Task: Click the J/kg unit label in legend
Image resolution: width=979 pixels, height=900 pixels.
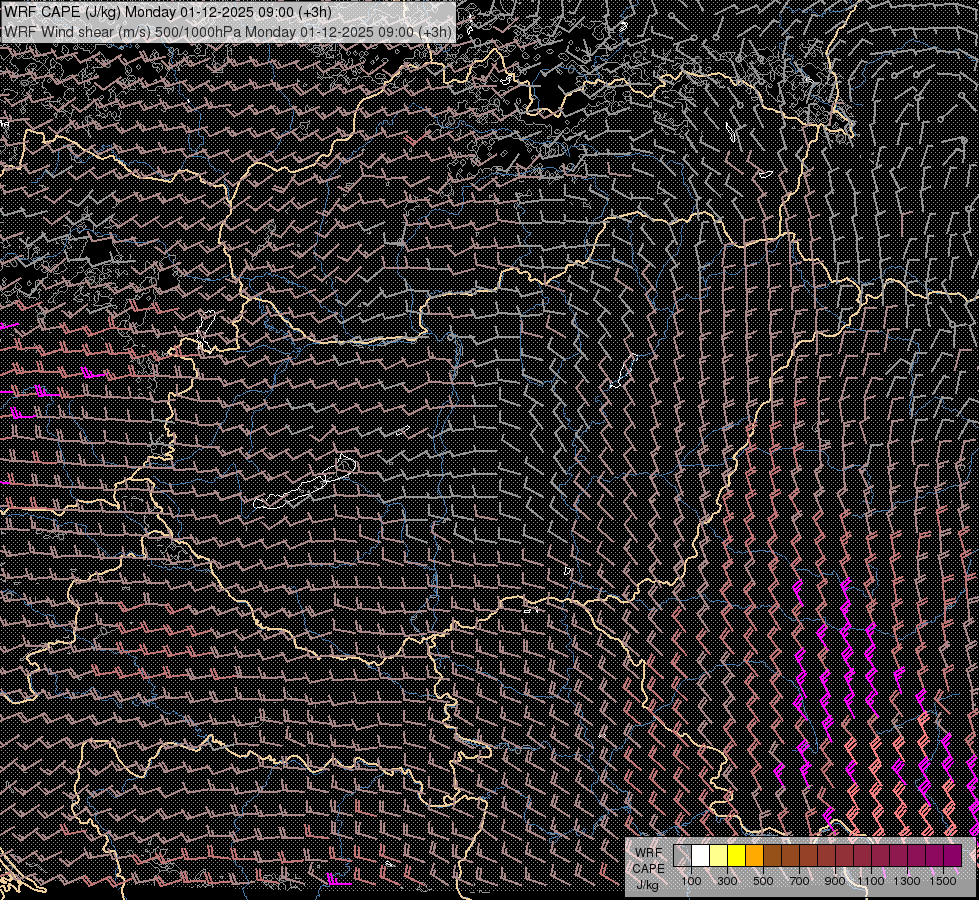Action: [x=648, y=885]
